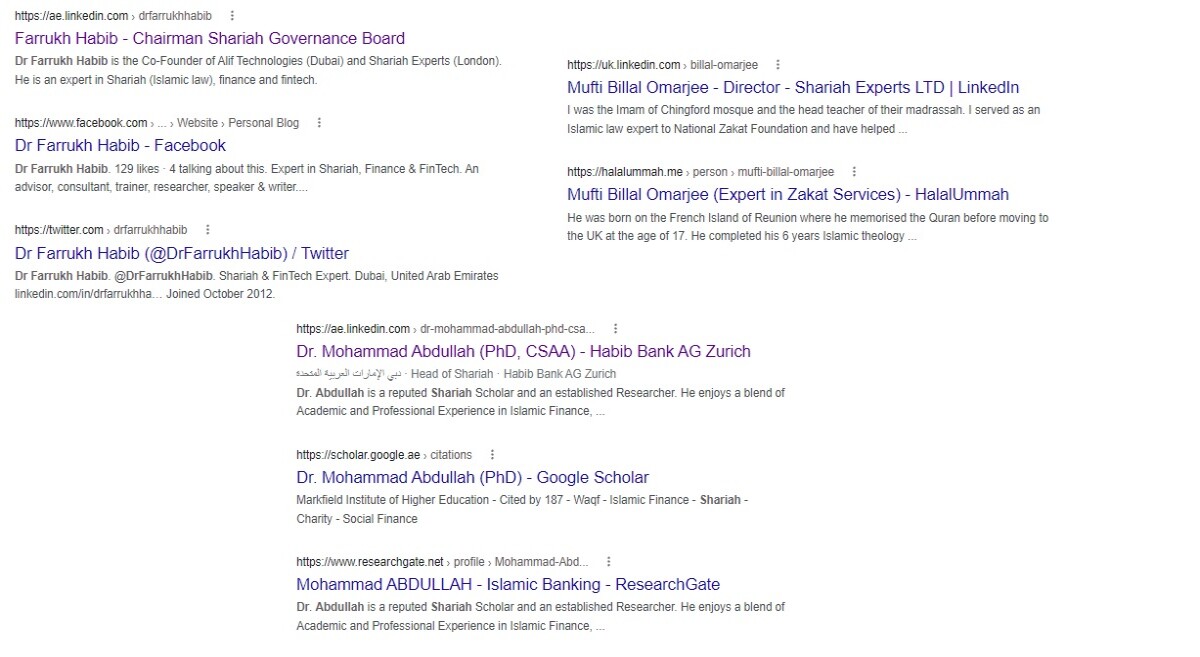Click the ae.linkedin.com drfarrukhhabib URL breadcrumb
Screen dimensions: 1200x657
(113, 16)
